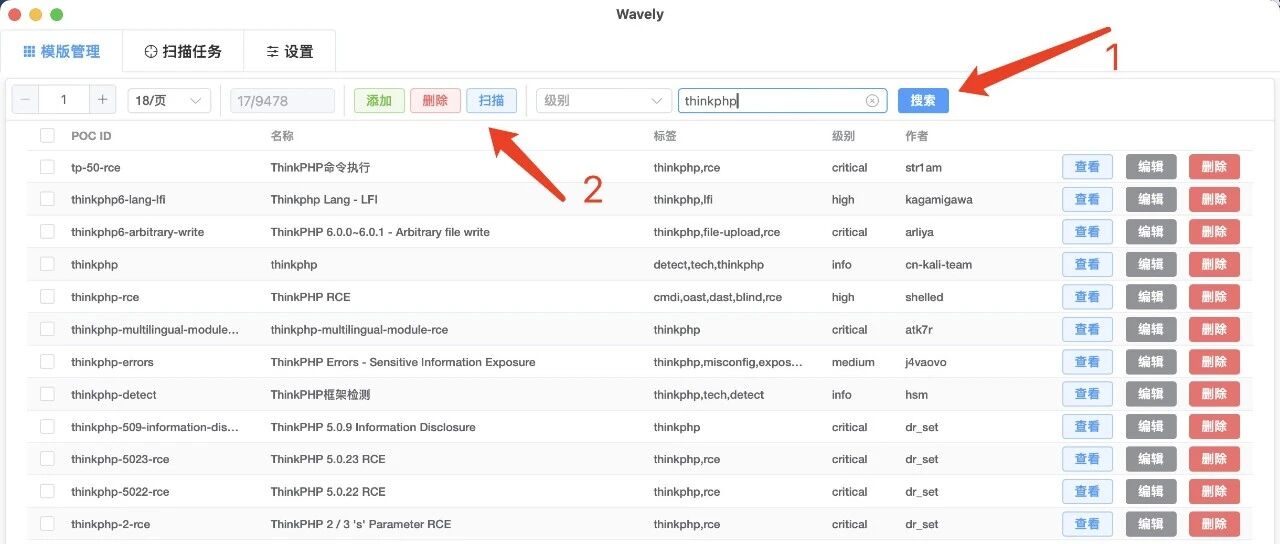The image size is (1280, 544).
Task: Edit the cn-kali-team thinkphp template
Action: (1151, 264)
